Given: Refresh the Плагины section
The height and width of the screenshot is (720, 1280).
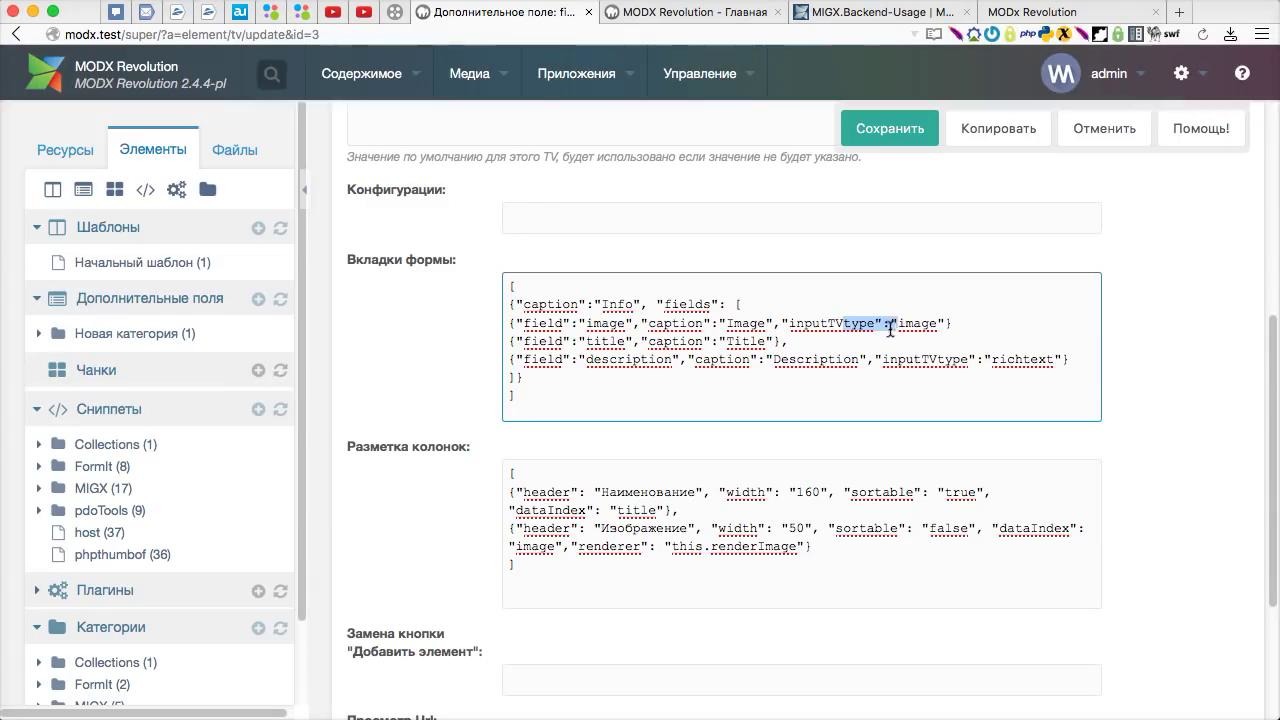Looking at the screenshot, I should tap(281, 591).
